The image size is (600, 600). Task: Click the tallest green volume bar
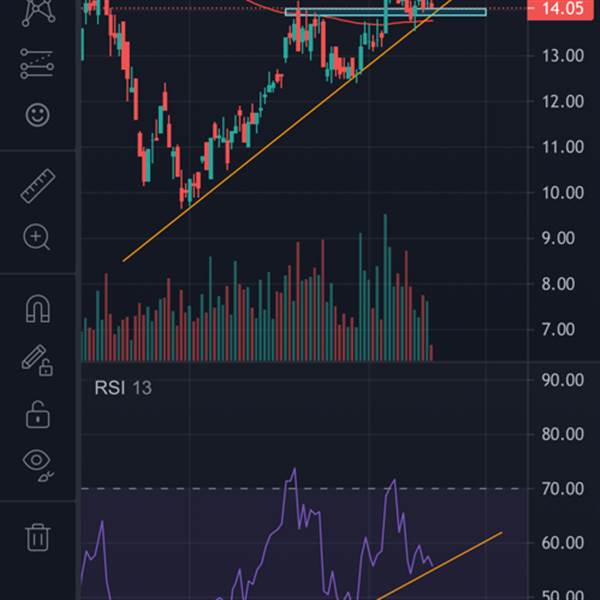tap(385, 288)
